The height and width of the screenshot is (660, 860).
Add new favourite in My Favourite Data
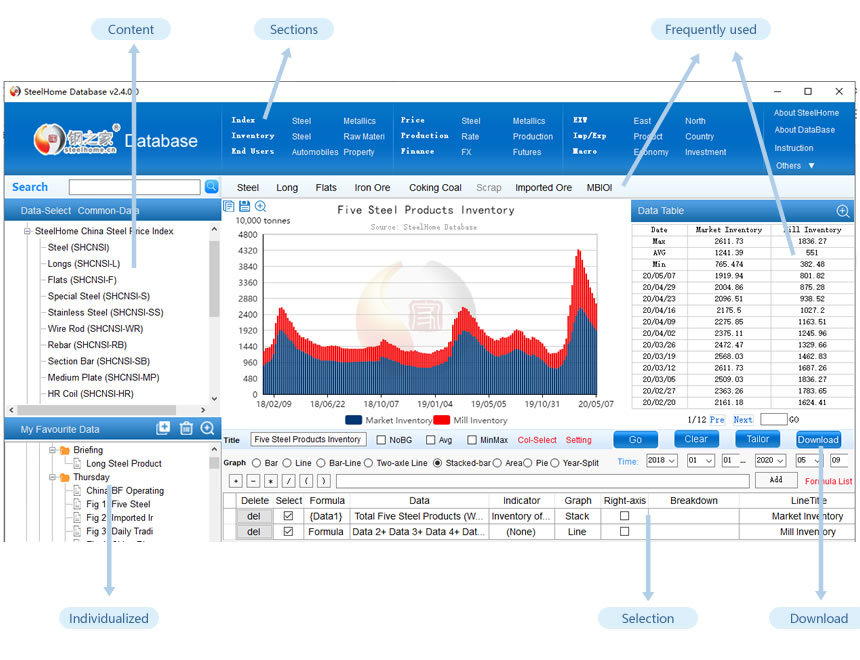[163, 428]
